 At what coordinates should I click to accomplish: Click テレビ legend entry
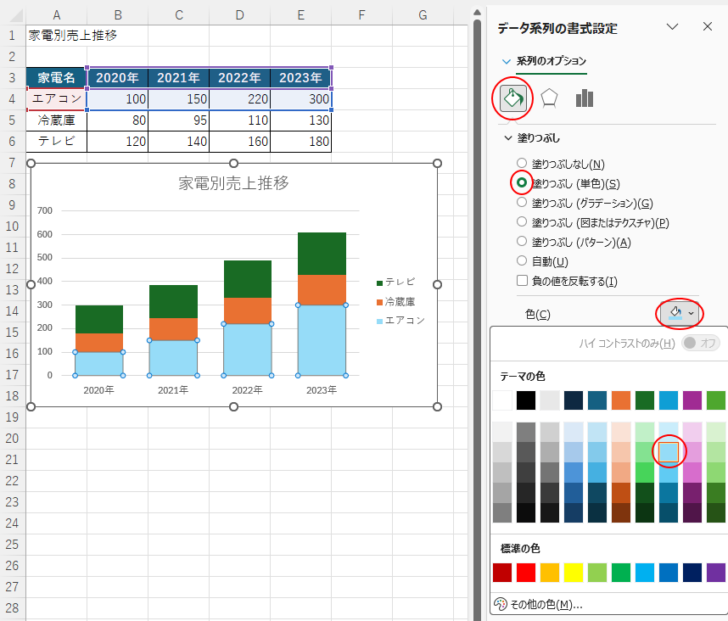(x=396, y=282)
